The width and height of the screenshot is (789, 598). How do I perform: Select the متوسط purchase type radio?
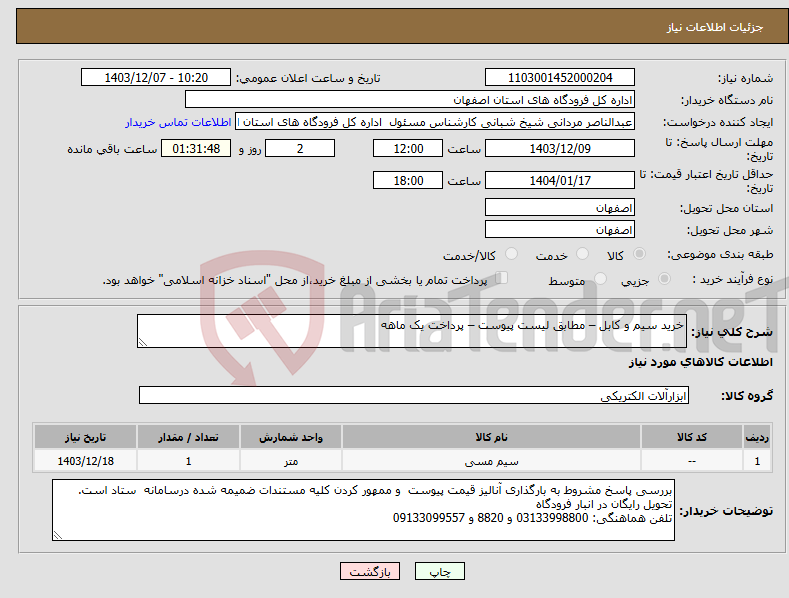(600, 278)
